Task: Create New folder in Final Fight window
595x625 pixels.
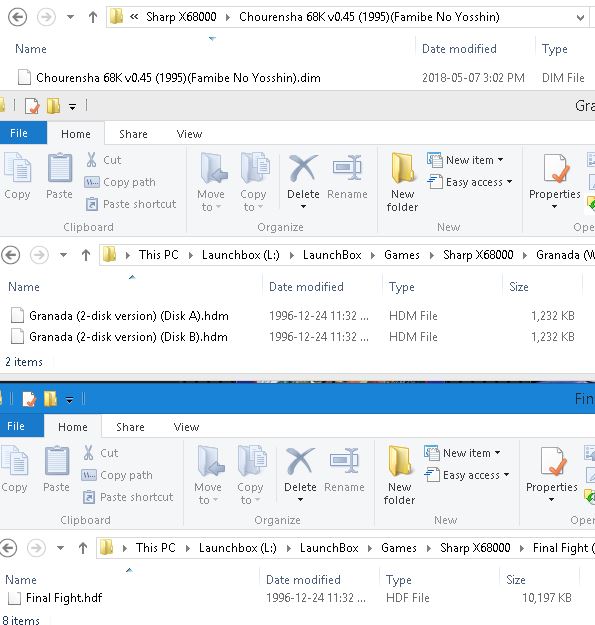Action: 399,475
